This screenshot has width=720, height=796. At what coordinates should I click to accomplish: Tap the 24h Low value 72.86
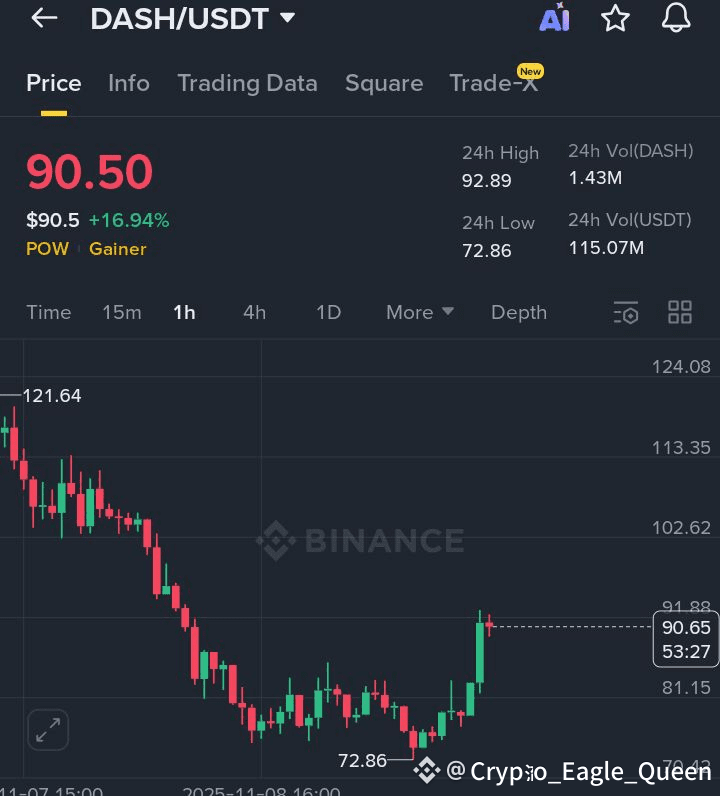pyautogui.click(x=486, y=250)
